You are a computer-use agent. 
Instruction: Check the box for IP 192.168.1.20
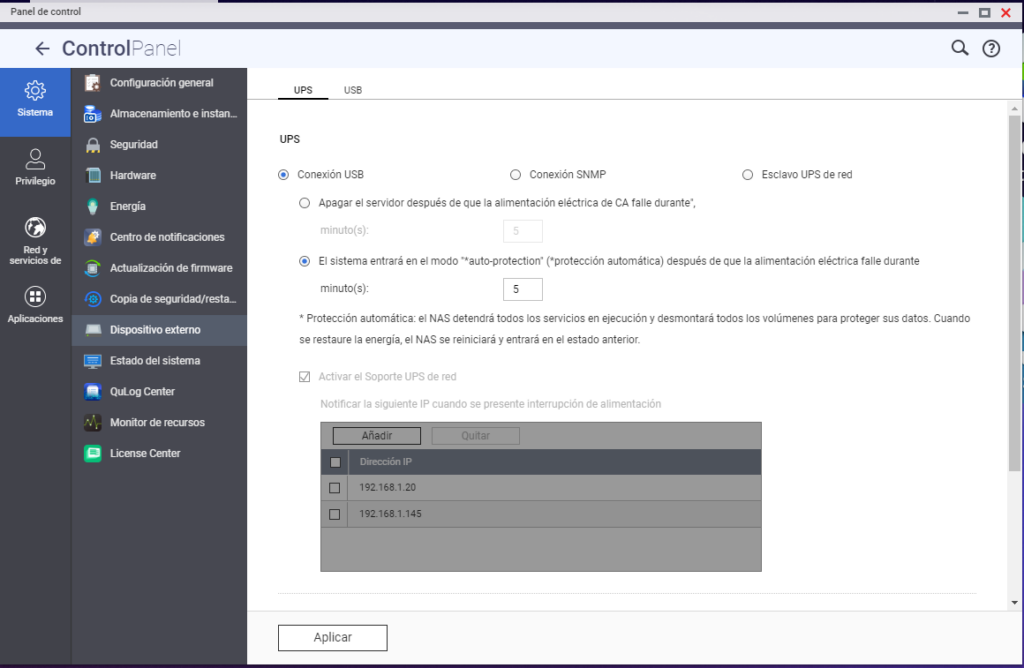pos(335,488)
